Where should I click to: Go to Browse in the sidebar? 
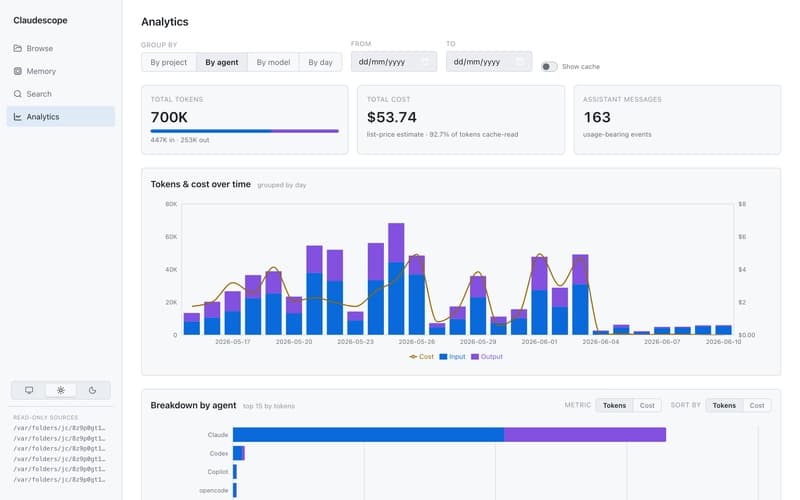[x=61, y=48]
